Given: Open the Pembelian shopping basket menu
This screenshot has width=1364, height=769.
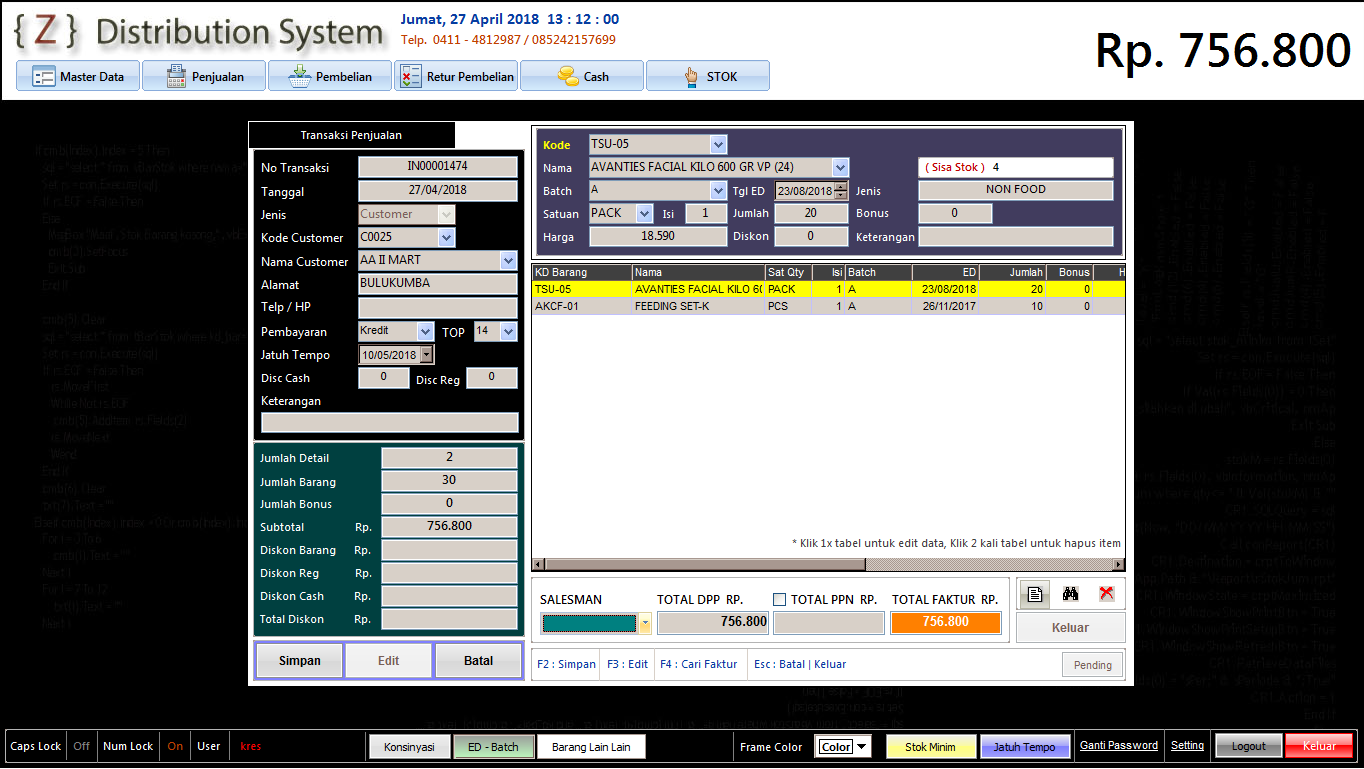Looking at the screenshot, I should click(x=330, y=76).
